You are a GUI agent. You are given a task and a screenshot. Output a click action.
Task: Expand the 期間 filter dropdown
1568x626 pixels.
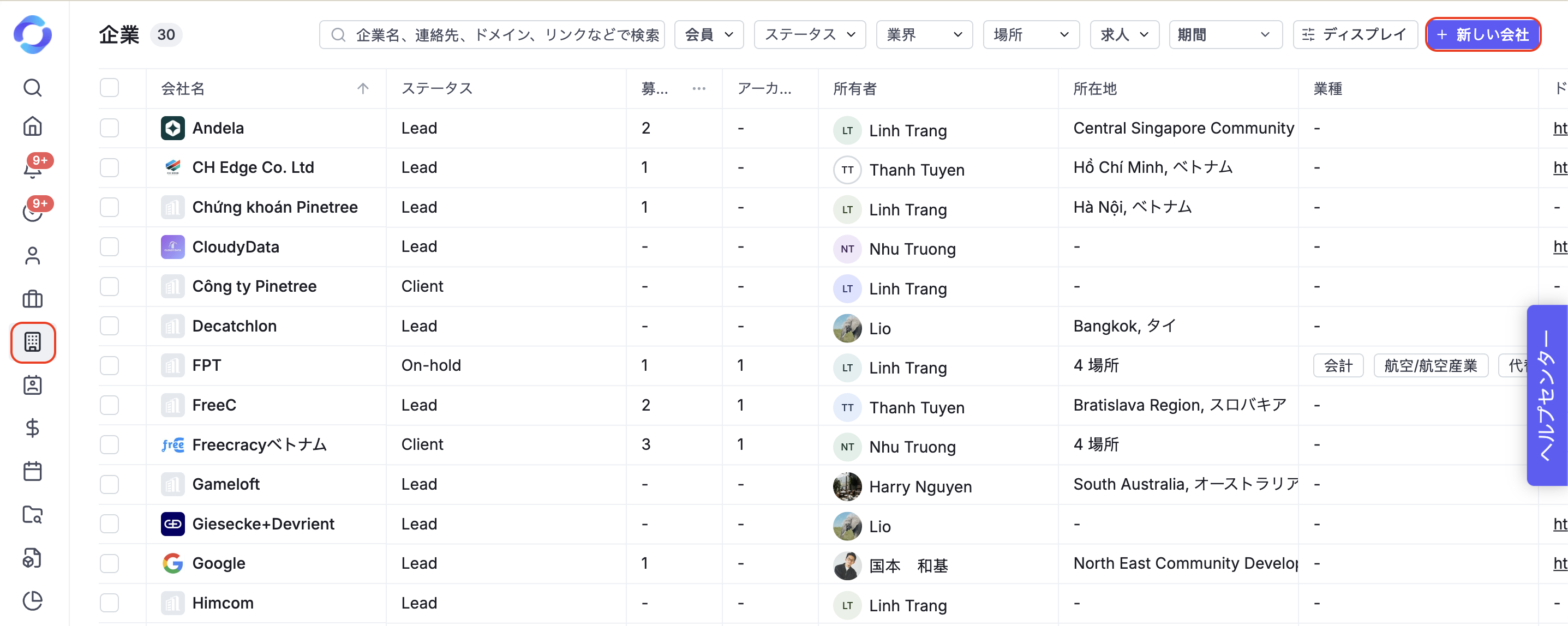pyautogui.click(x=1225, y=35)
